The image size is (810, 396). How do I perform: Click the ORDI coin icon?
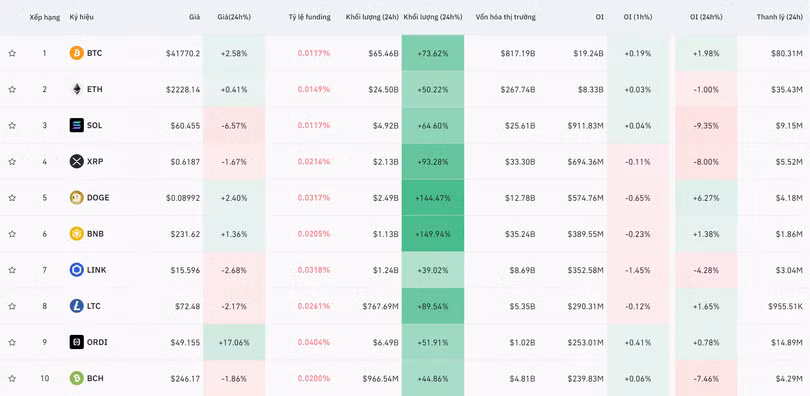coord(76,342)
